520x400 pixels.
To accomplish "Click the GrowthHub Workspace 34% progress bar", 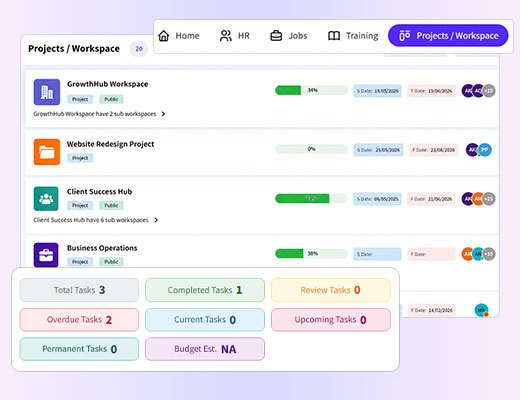I will tap(311, 90).
